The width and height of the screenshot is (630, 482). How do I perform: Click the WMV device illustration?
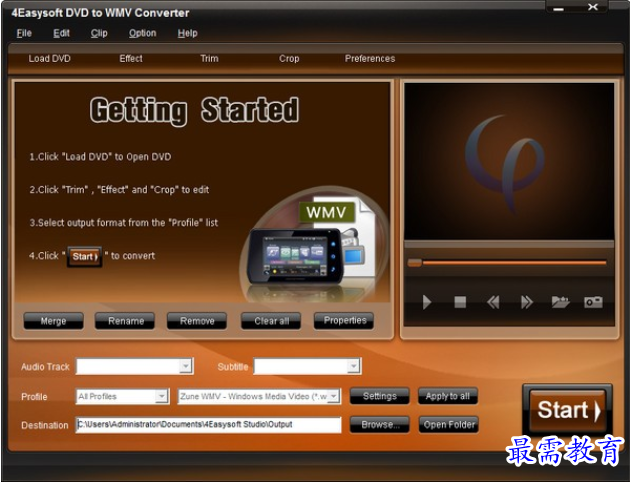pyautogui.click(x=313, y=245)
